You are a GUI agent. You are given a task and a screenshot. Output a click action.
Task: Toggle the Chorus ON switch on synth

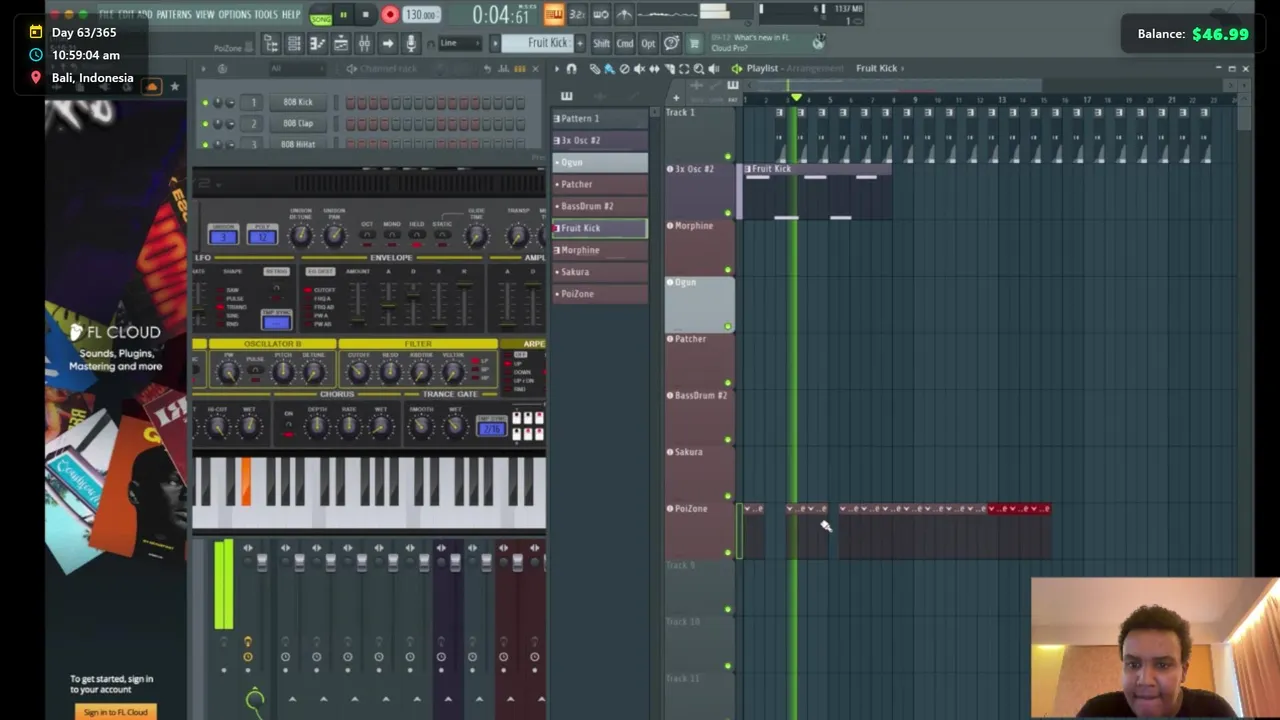(x=288, y=425)
